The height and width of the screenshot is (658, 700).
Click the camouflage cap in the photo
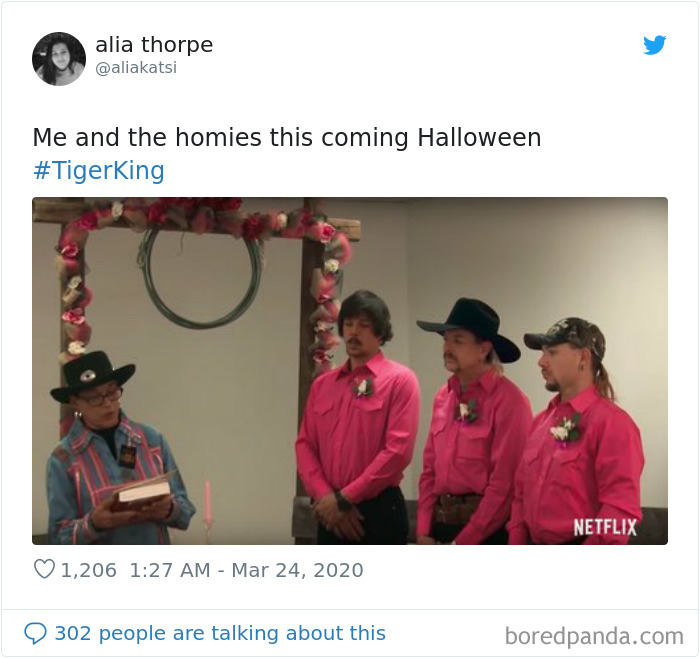point(565,334)
